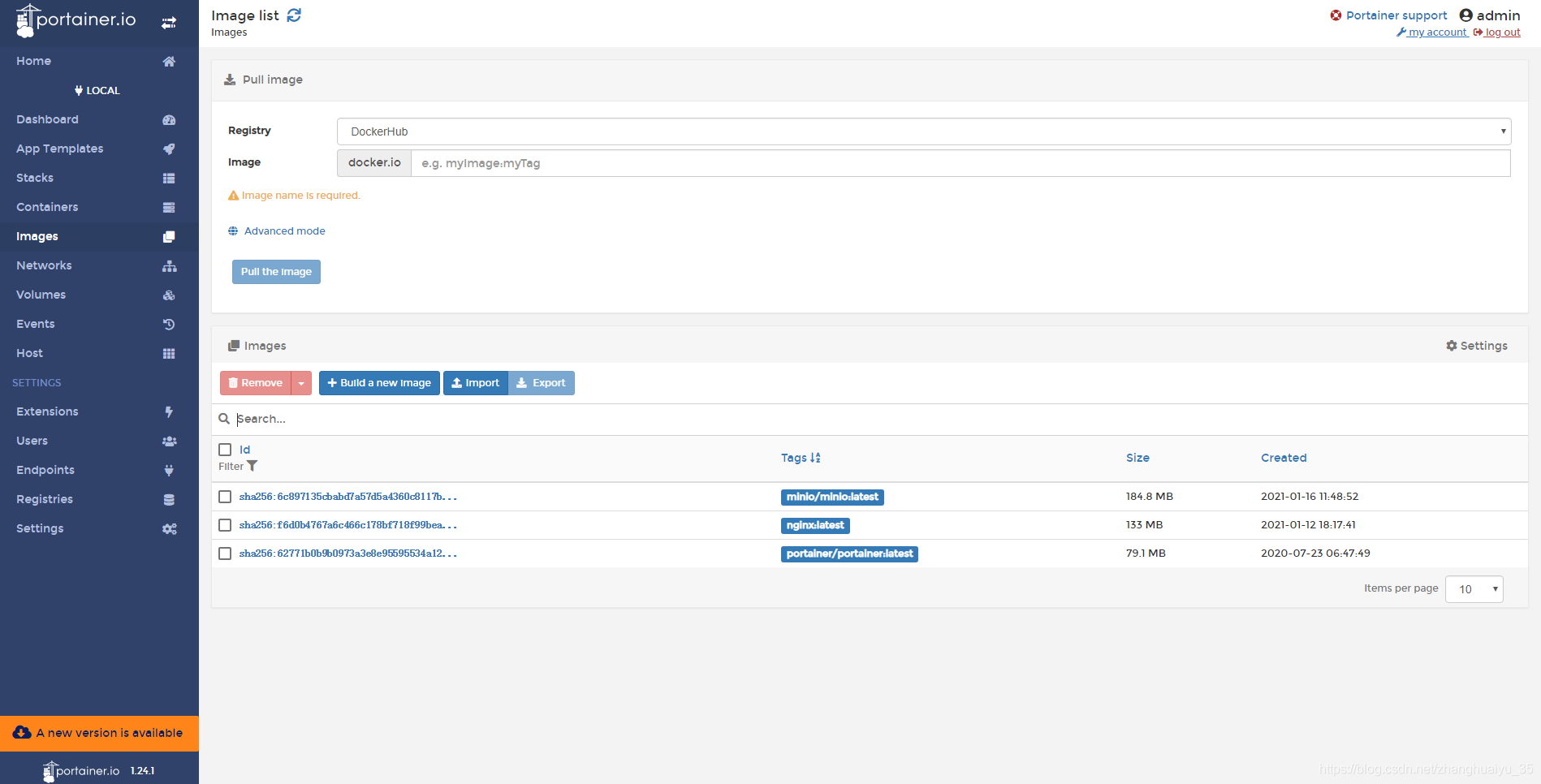This screenshot has width=1541, height=784.
Task: Sort images by the Created column
Action: pyautogui.click(x=1284, y=458)
